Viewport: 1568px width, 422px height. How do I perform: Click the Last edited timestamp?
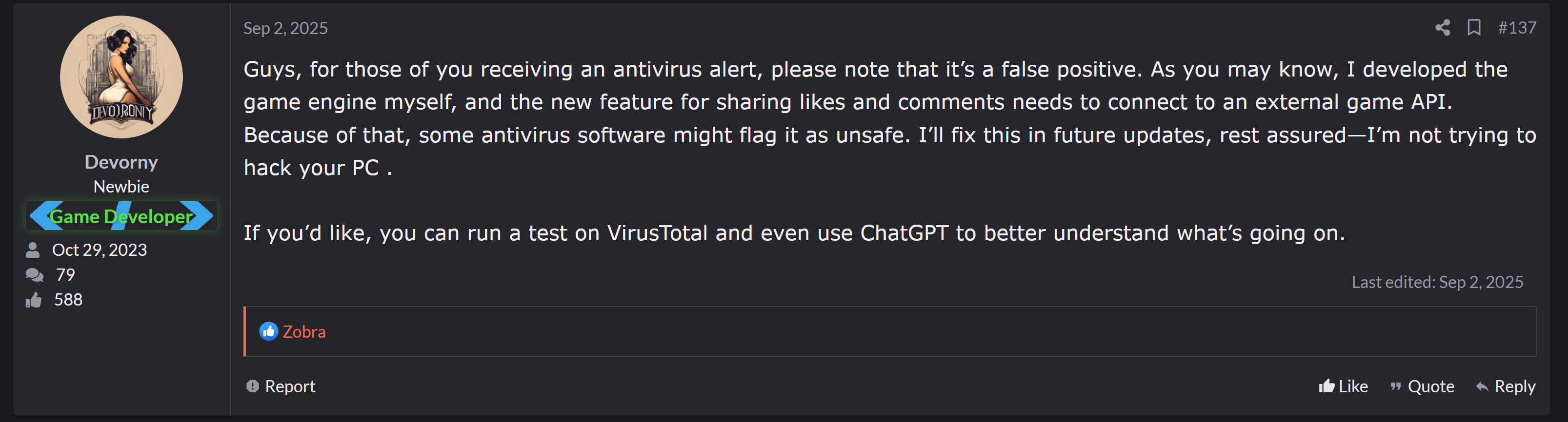pos(1437,282)
